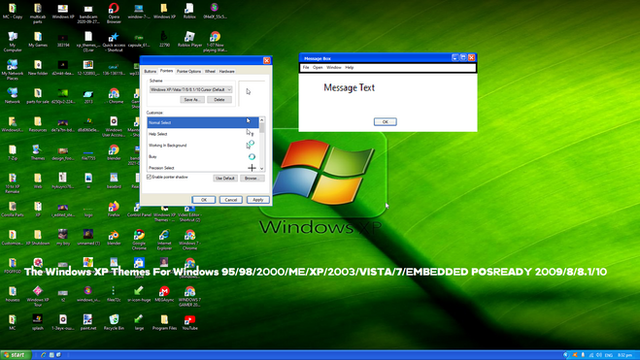
Task: Open the Network desktop icon
Action: pyautogui.click(x=13, y=96)
